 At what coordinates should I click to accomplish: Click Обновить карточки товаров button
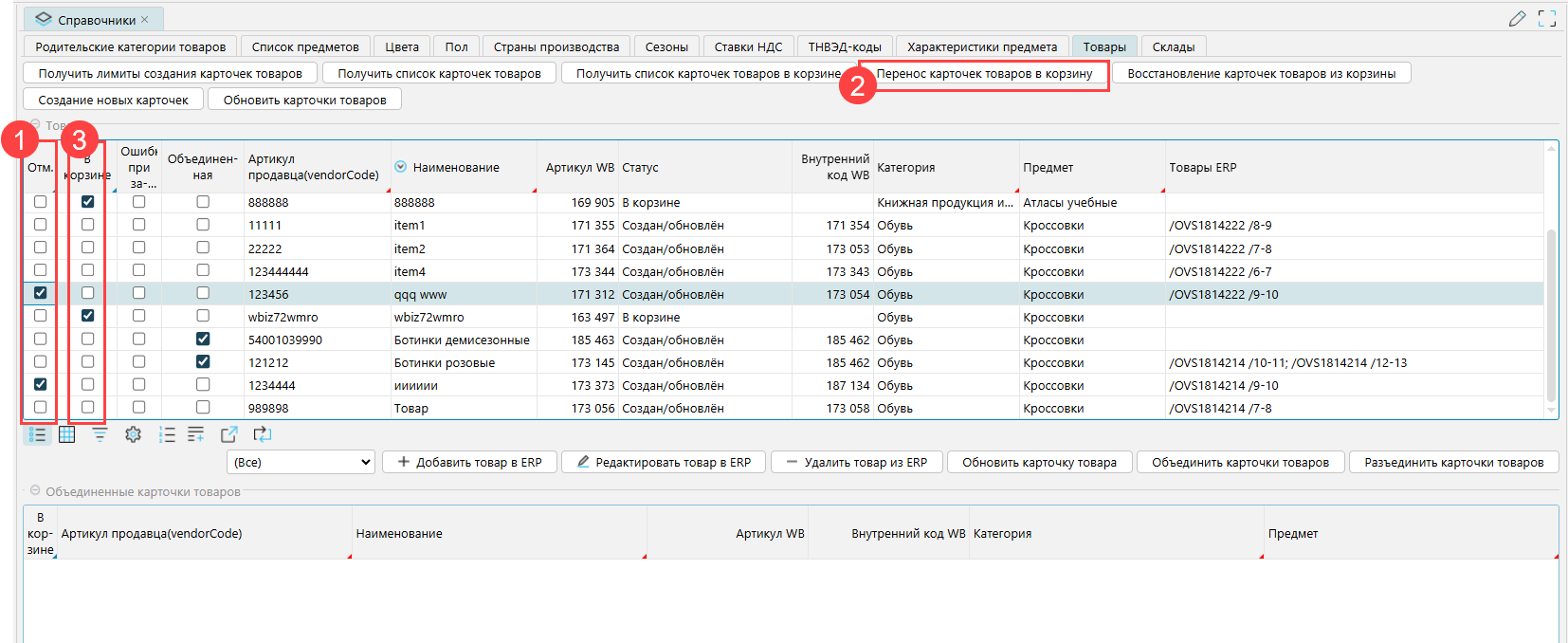click(x=304, y=100)
